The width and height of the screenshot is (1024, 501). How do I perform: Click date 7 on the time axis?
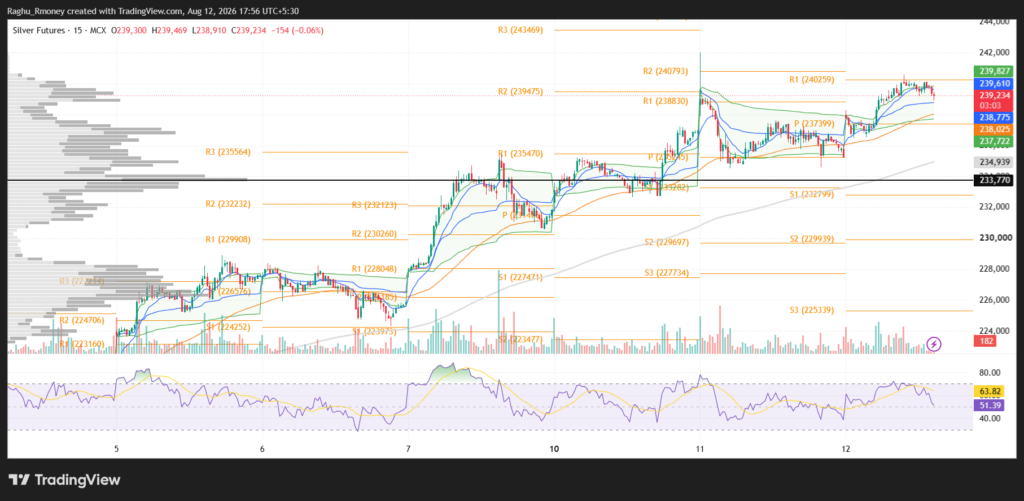pos(408,449)
